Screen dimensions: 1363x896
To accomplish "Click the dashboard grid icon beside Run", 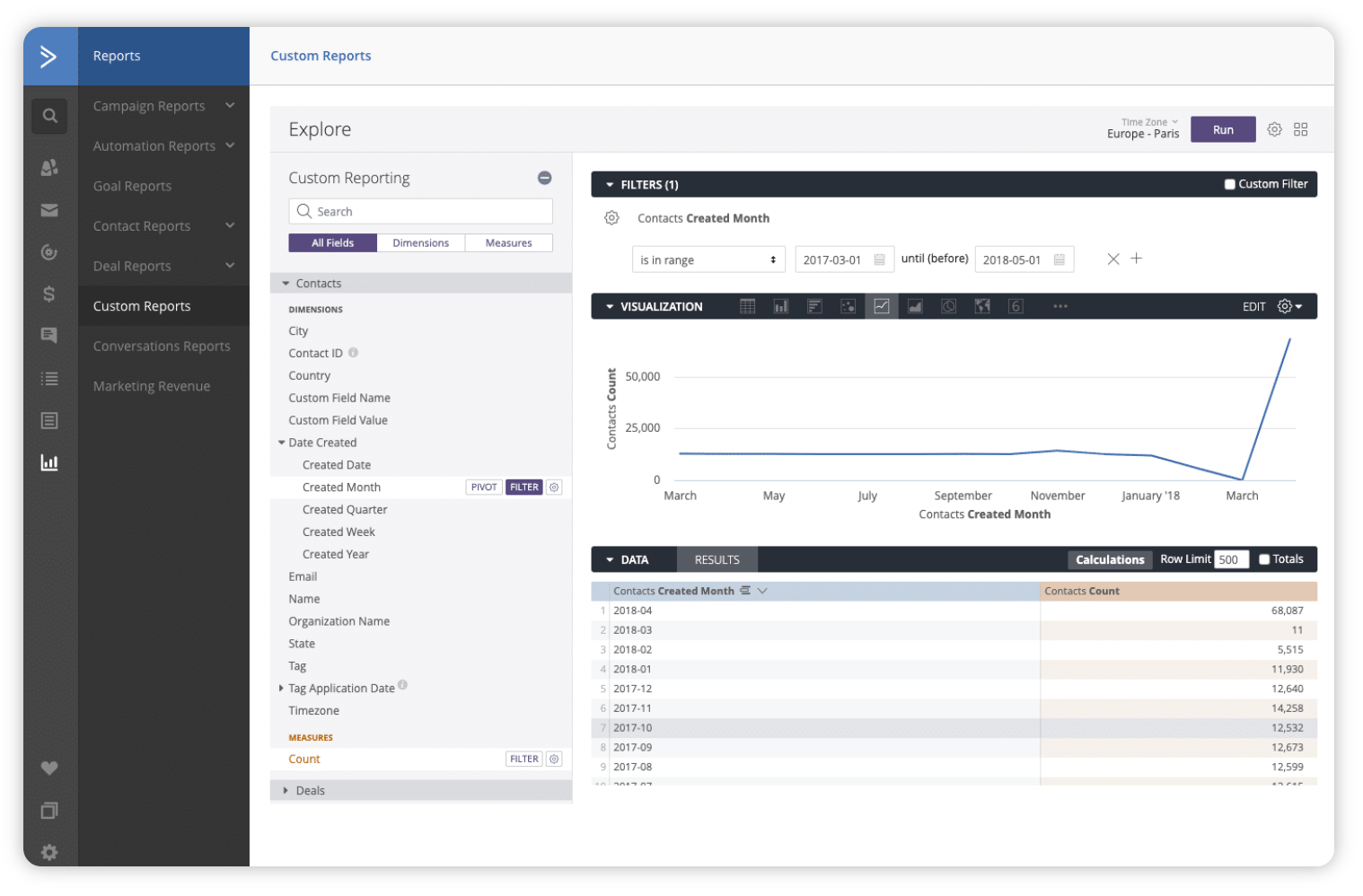I will [x=1300, y=129].
